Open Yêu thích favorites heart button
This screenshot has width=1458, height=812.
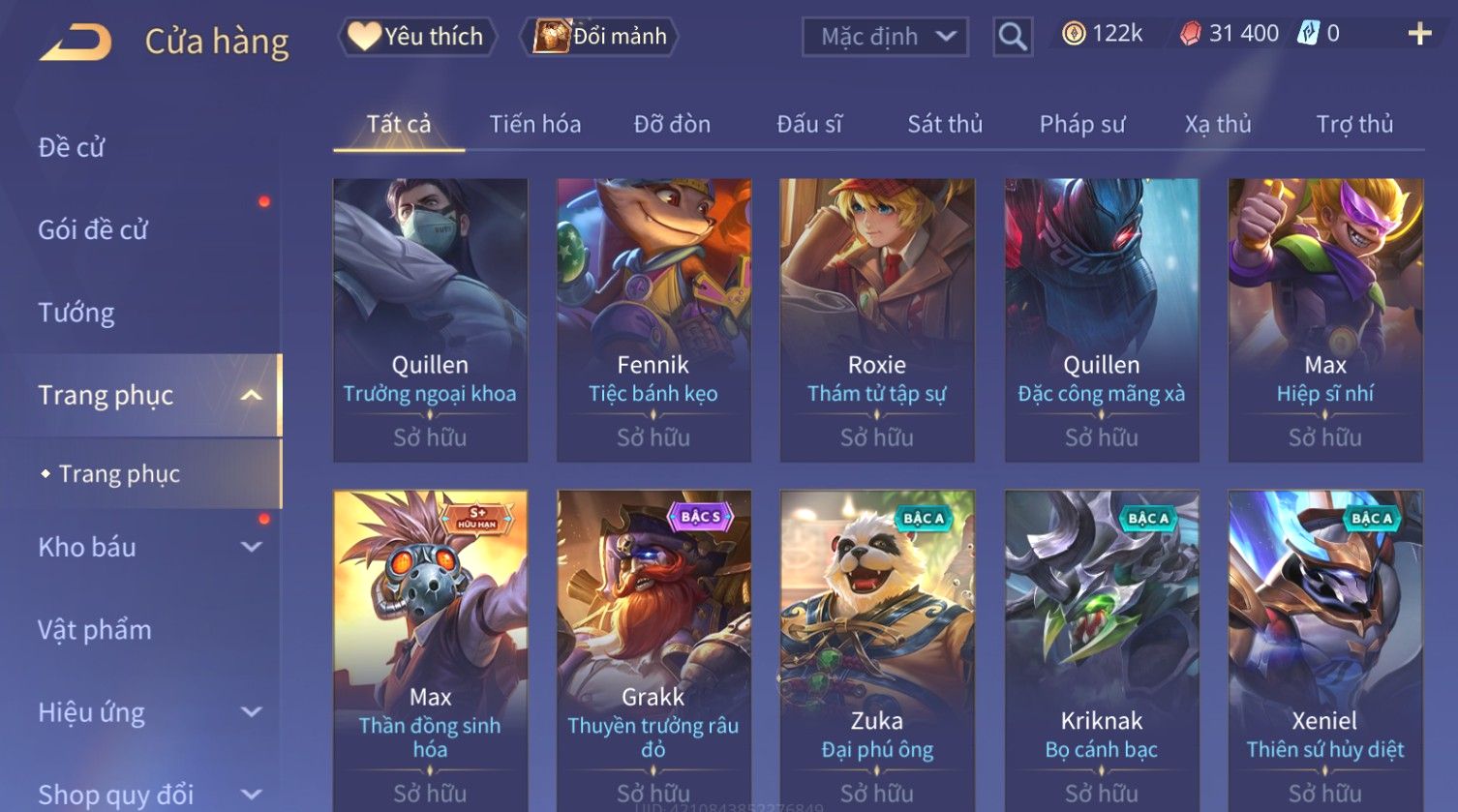416,37
